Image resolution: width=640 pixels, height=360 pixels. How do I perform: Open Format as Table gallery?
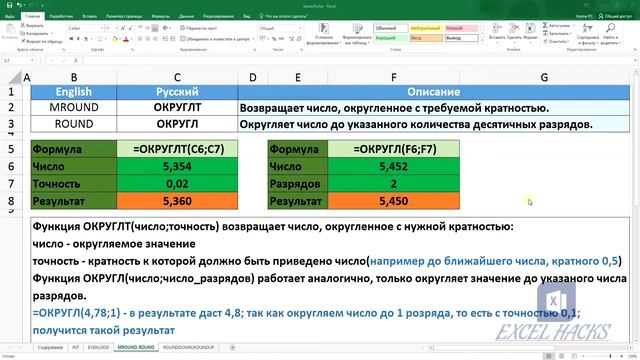(x=357, y=34)
